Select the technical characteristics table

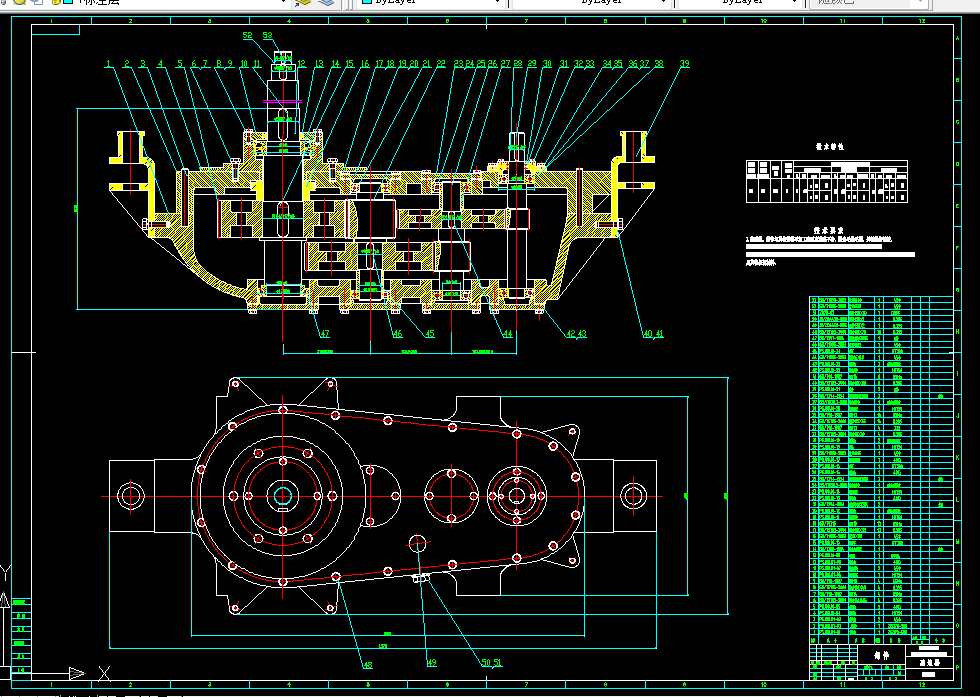(826, 181)
